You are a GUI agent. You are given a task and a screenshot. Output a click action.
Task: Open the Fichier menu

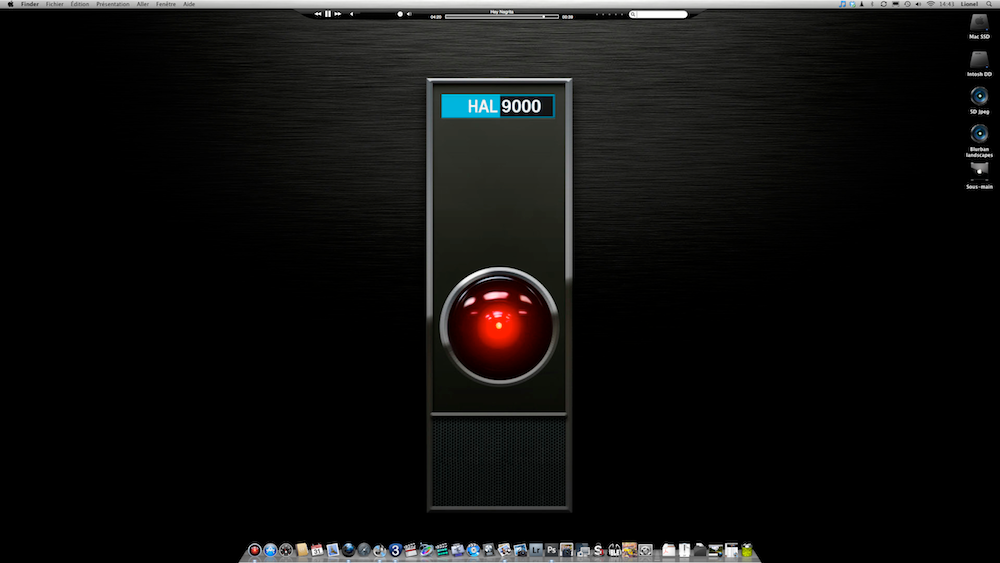pos(54,4)
